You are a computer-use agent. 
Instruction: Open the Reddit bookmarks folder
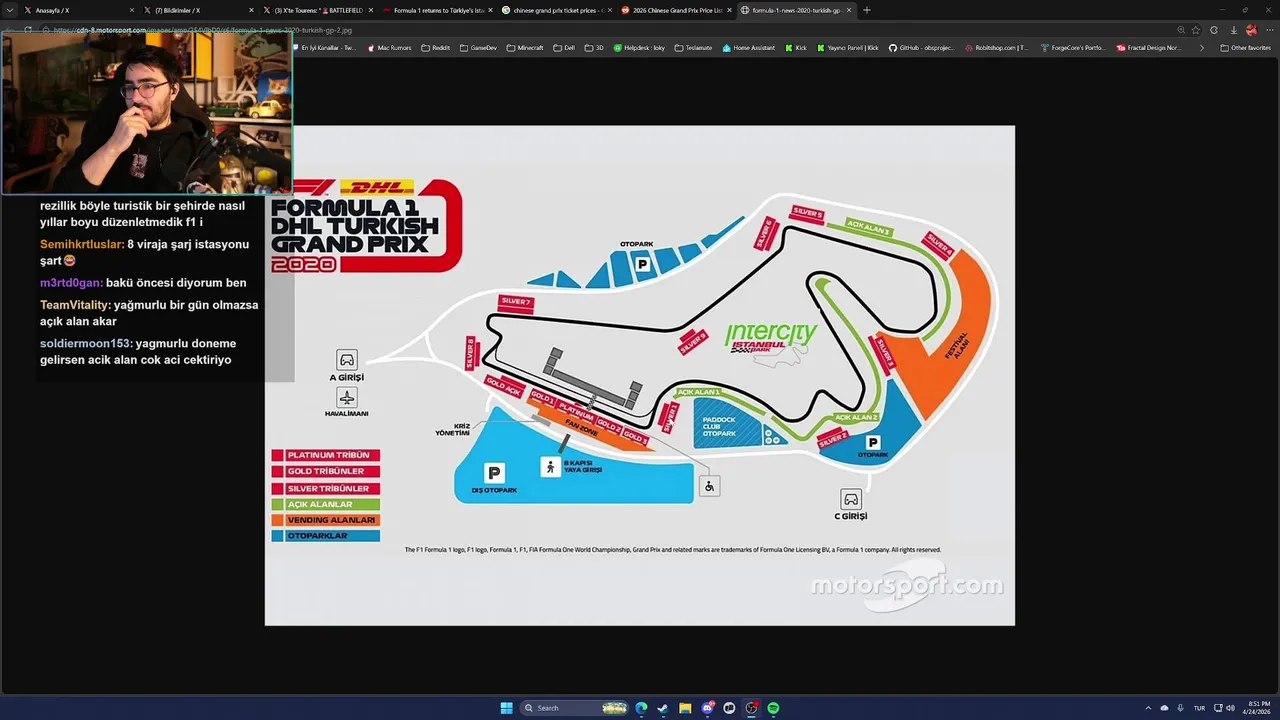pos(436,48)
